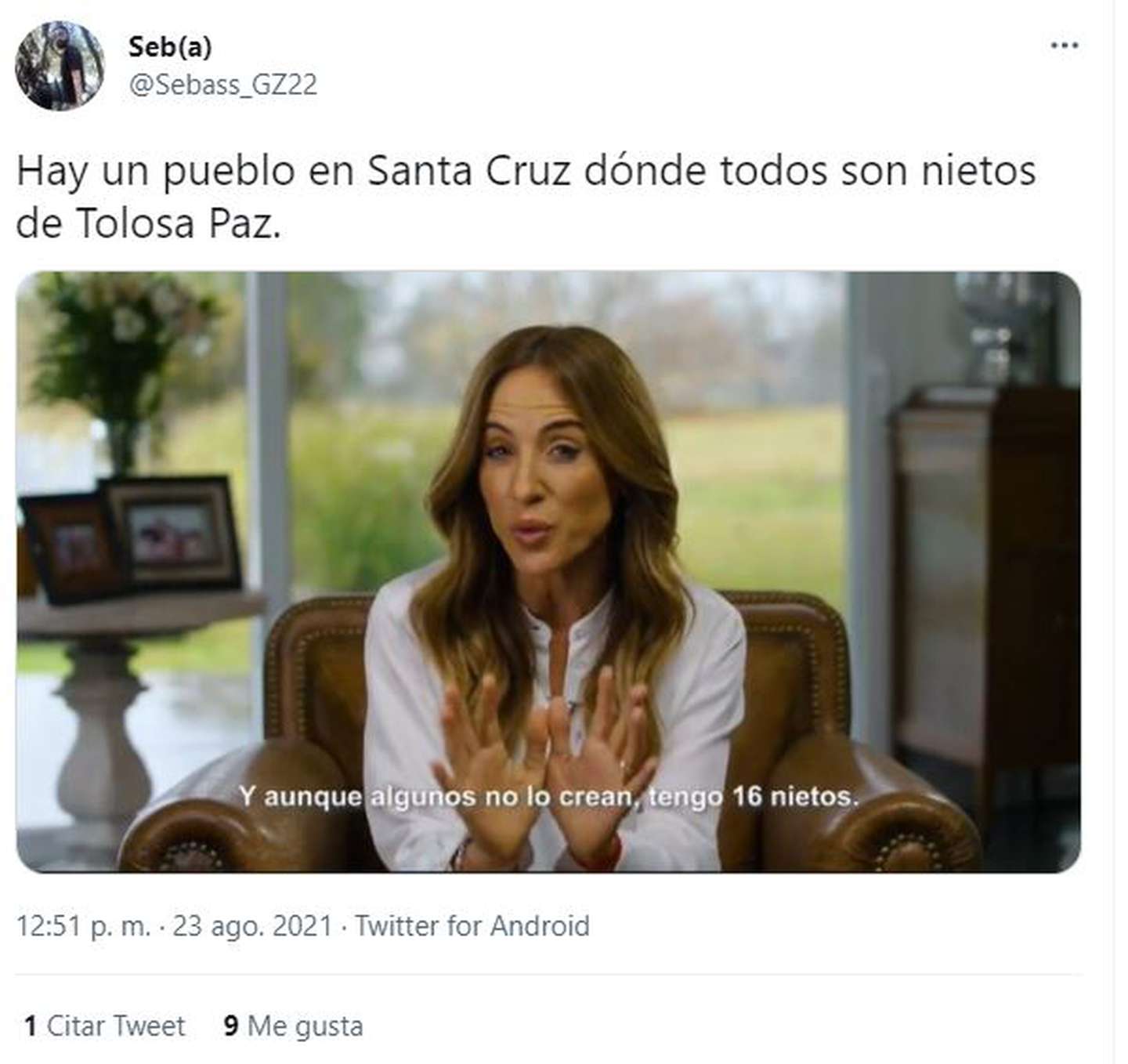Click the framed photos shown in the image
This screenshot has width=1128, height=1064.
point(132,537)
